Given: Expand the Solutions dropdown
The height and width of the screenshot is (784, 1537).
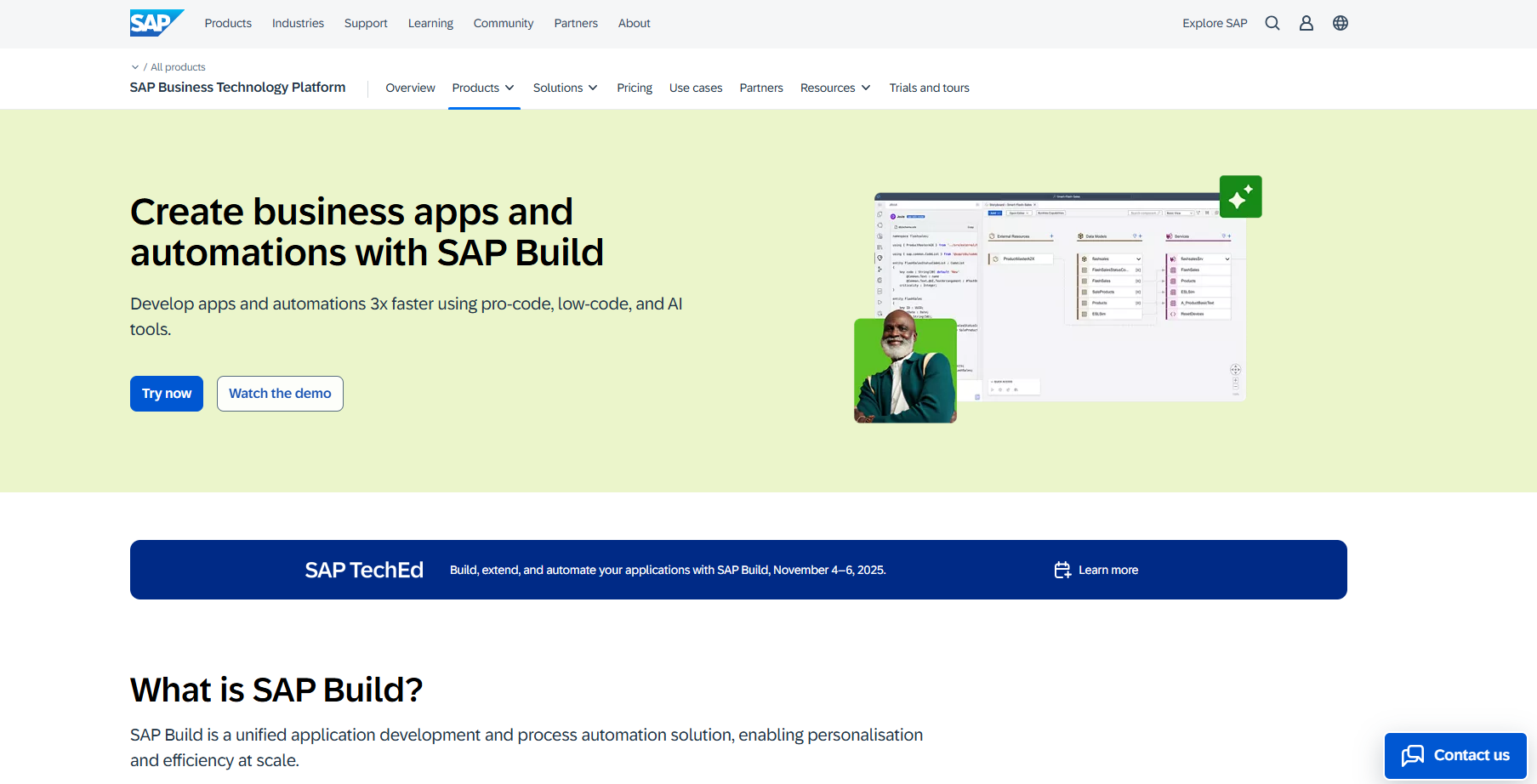Looking at the screenshot, I should click(566, 88).
